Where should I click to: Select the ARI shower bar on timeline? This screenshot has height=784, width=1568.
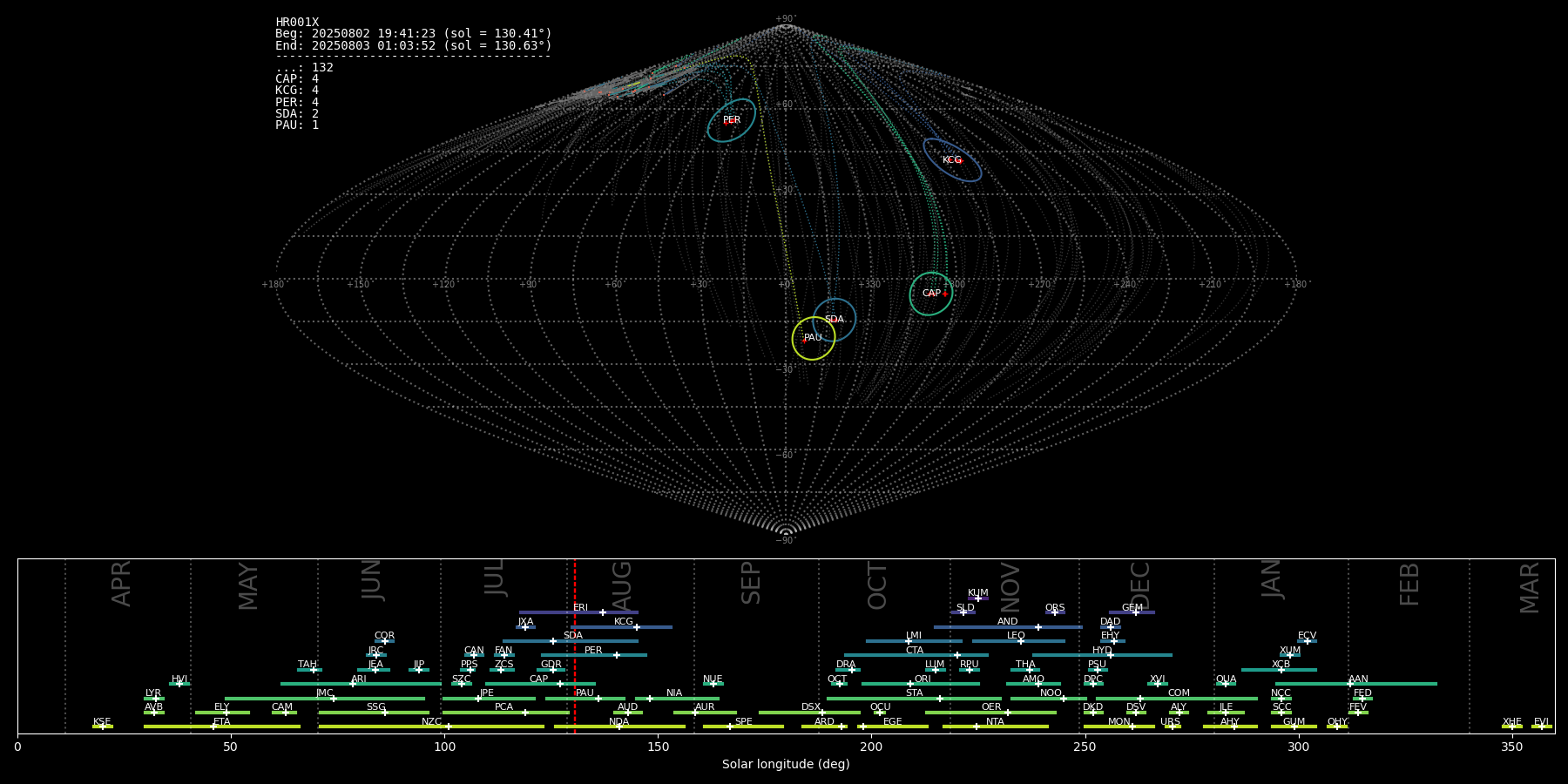click(361, 684)
